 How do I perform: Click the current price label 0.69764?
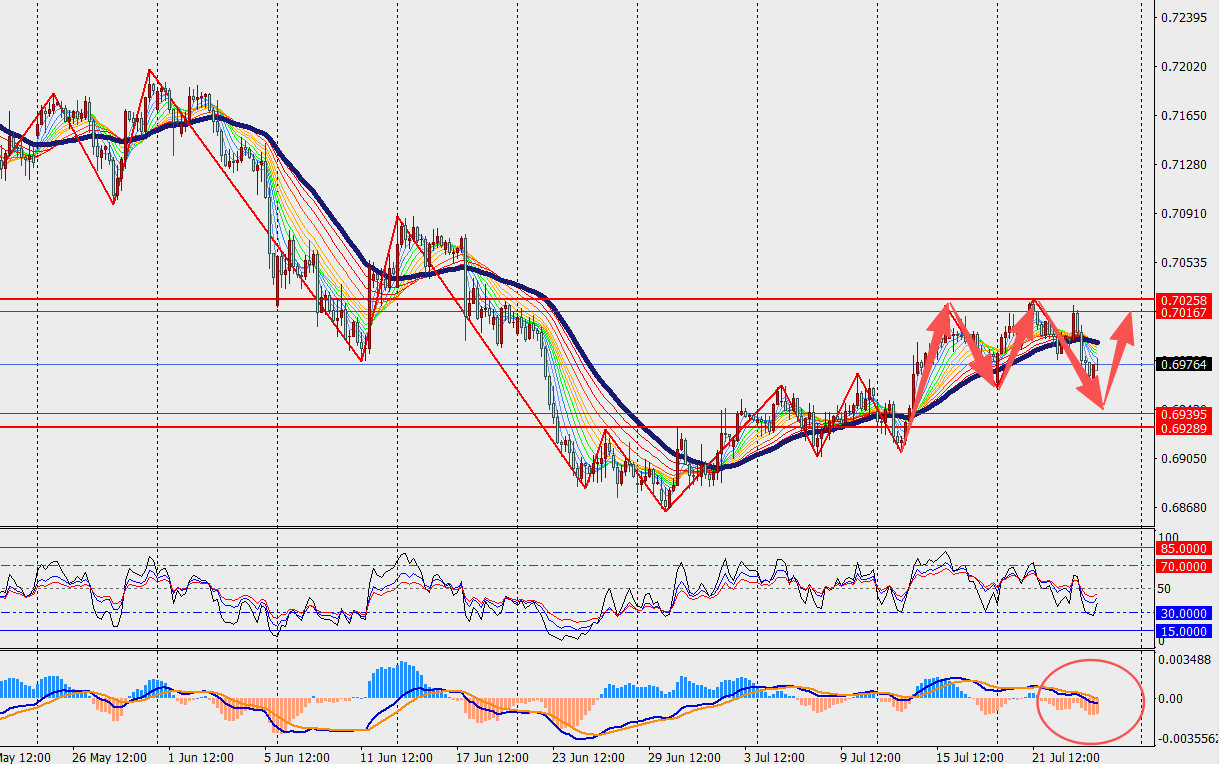point(1185,364)
